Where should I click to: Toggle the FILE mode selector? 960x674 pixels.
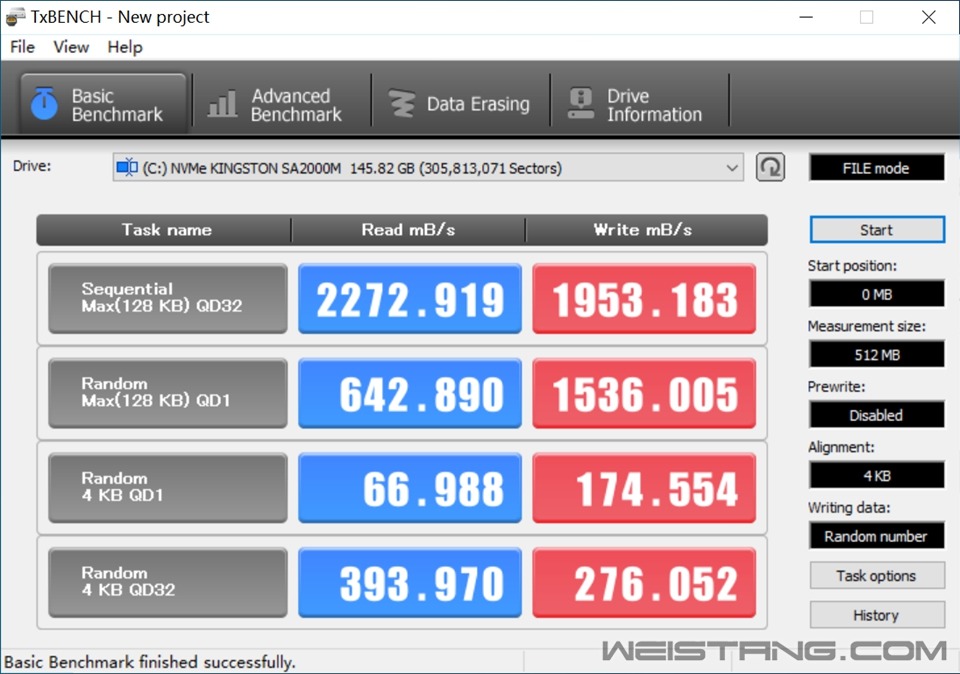[876, 168]
